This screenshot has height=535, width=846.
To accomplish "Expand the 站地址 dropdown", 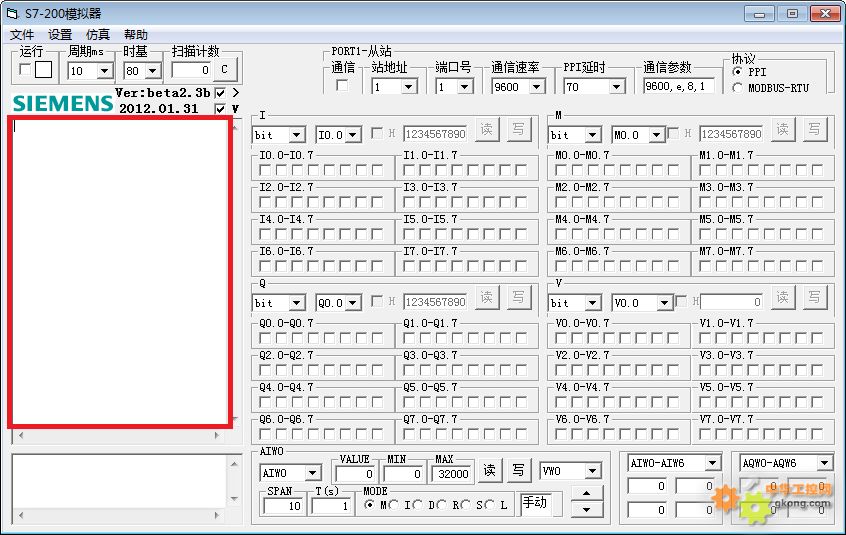I will coord(408,87).
